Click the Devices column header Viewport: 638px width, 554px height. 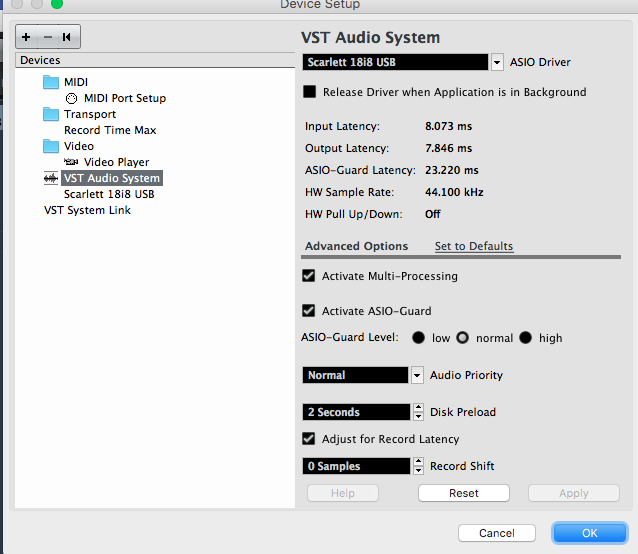155,60
